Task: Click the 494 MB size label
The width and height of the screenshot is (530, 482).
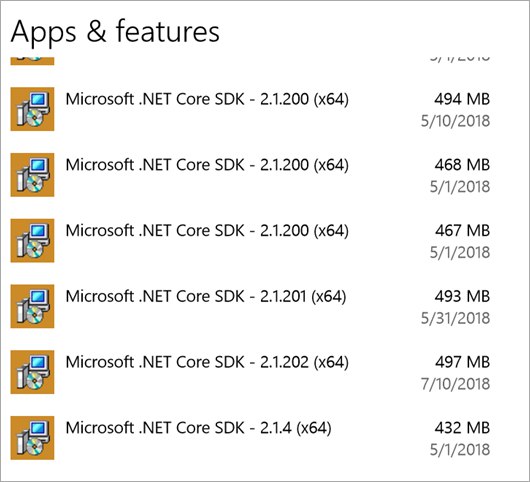Action: point(462,99)
